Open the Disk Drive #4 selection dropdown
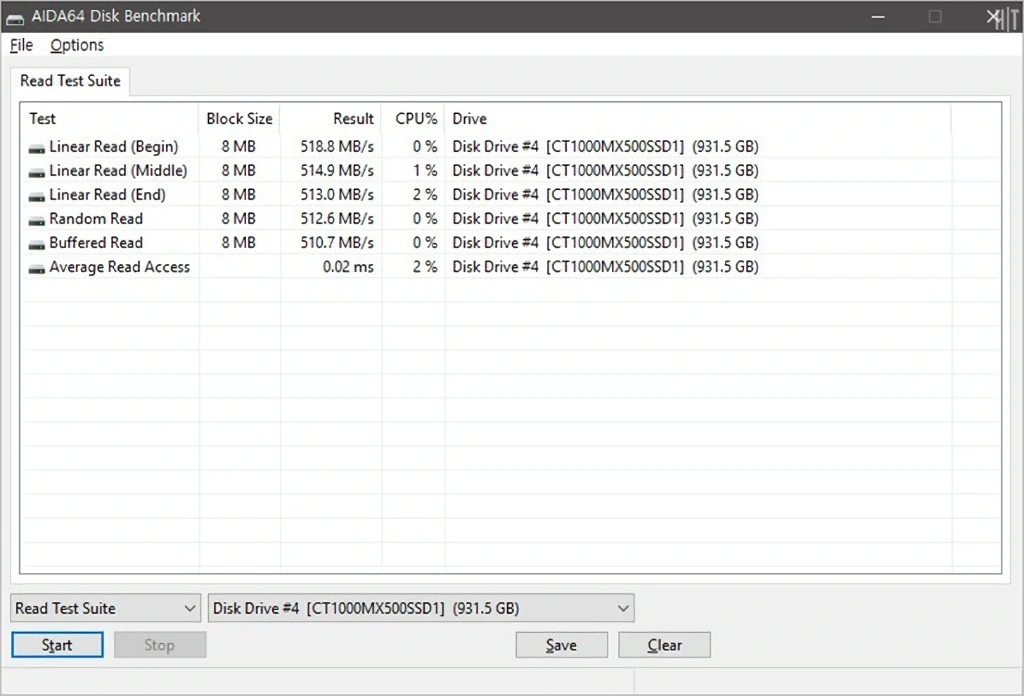Screen dimensions: 1024x696 tap(421, 608)
